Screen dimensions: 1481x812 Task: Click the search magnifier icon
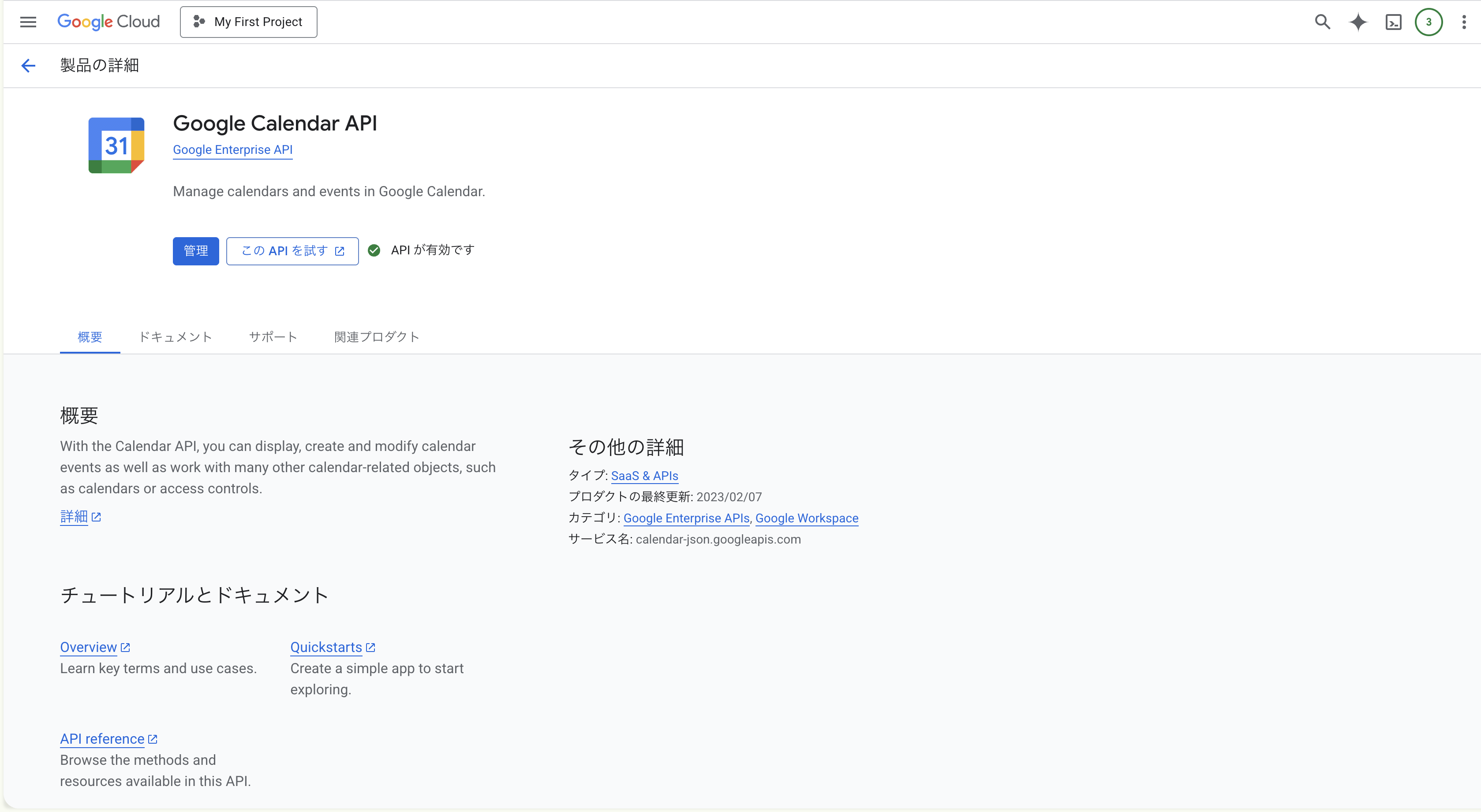coord(1322,22)
